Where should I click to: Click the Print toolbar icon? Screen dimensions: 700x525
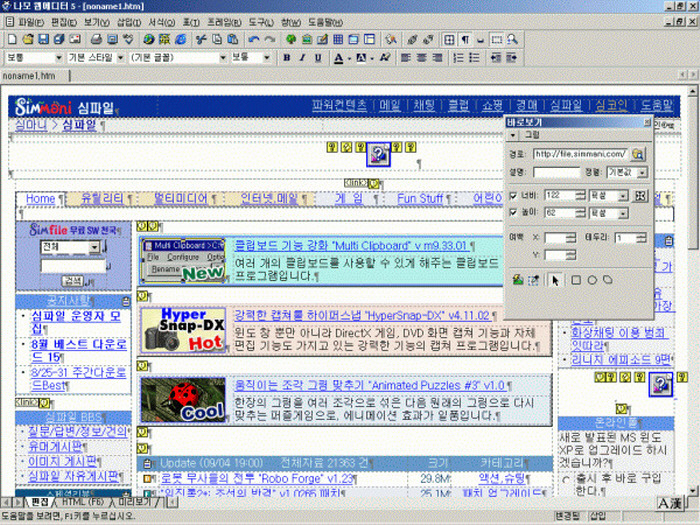(96, 39)
